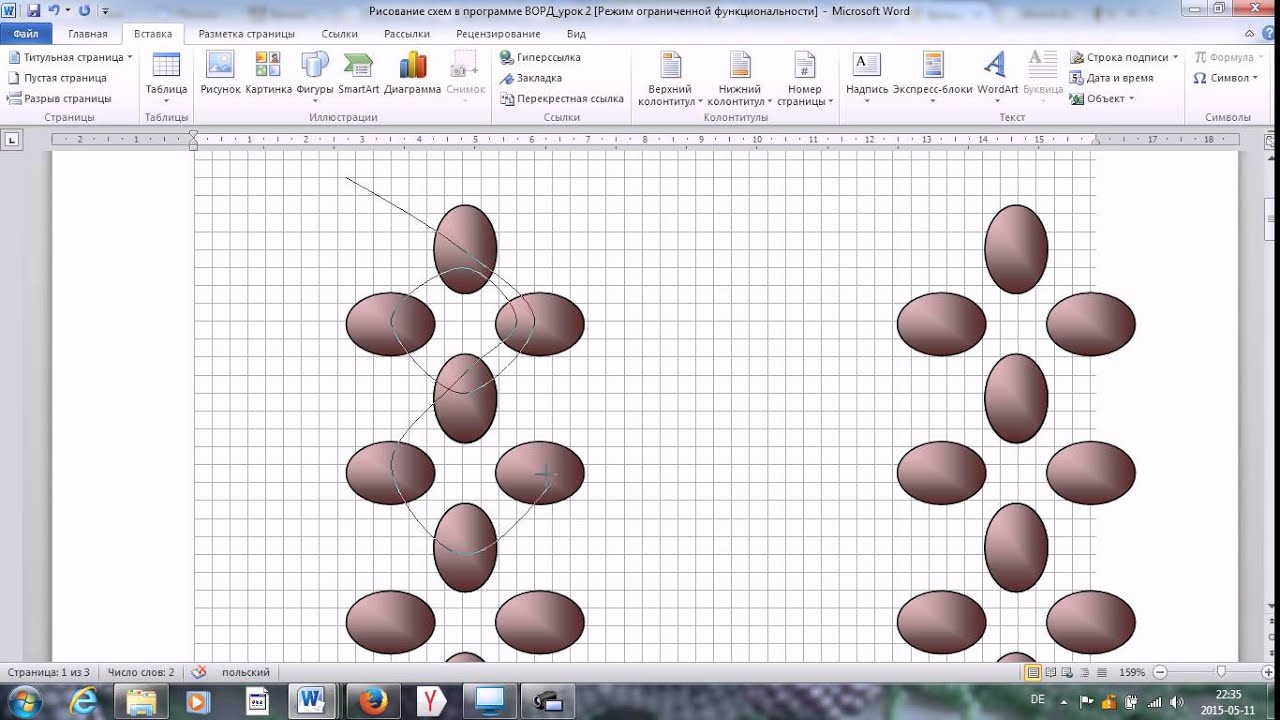Undo the last action
Image resolution: width=1280 pixels, height=720 pixels.
coord(53,11)
